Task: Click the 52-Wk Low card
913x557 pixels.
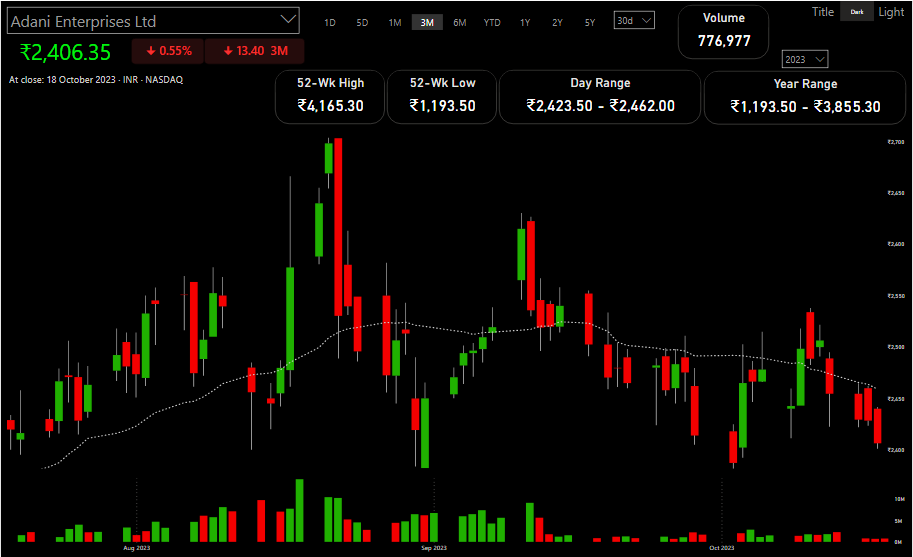Action: pyautogui.click(x=442, y=97)
